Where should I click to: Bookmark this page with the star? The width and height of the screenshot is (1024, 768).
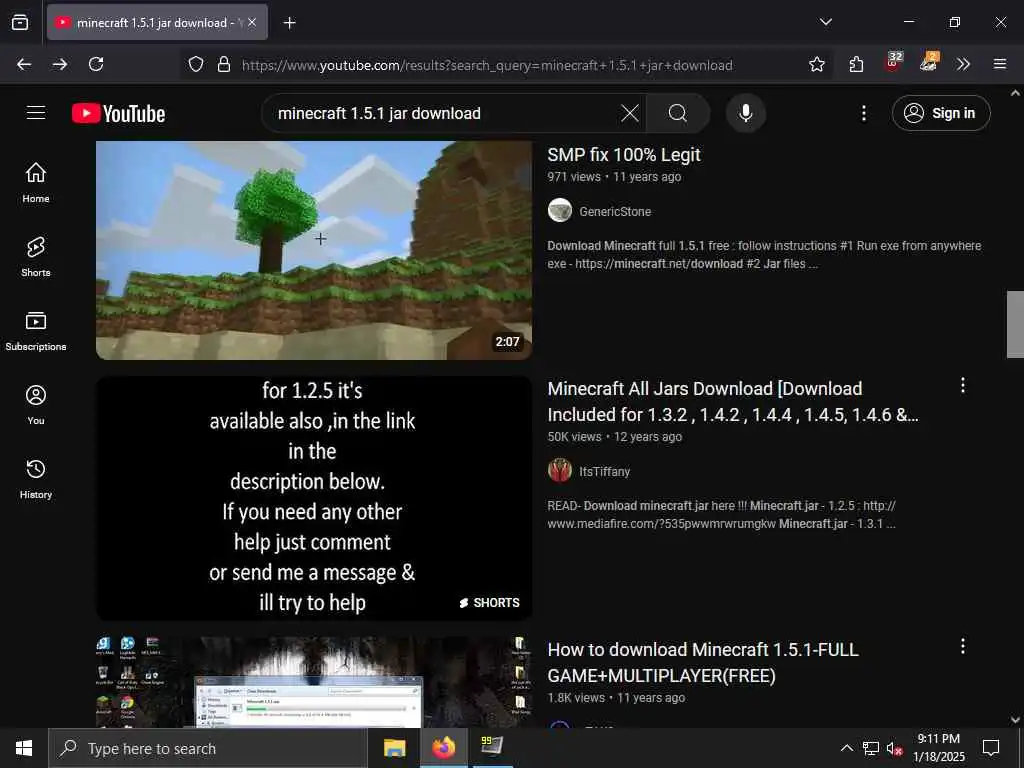(x=816, y=64)
